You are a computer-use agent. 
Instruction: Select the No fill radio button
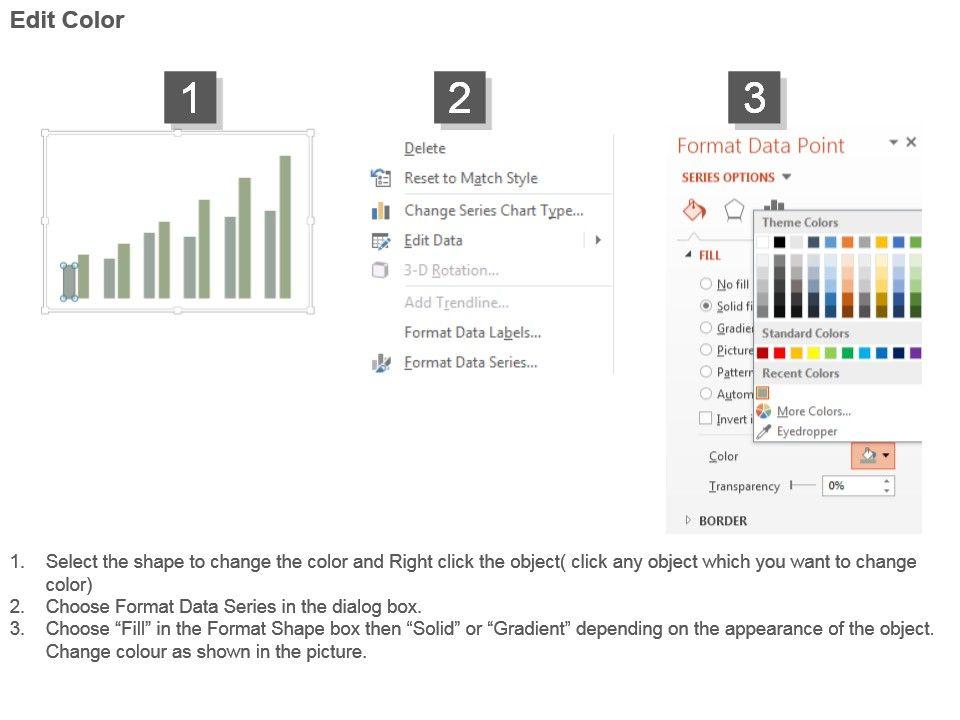tap(706, 284)
